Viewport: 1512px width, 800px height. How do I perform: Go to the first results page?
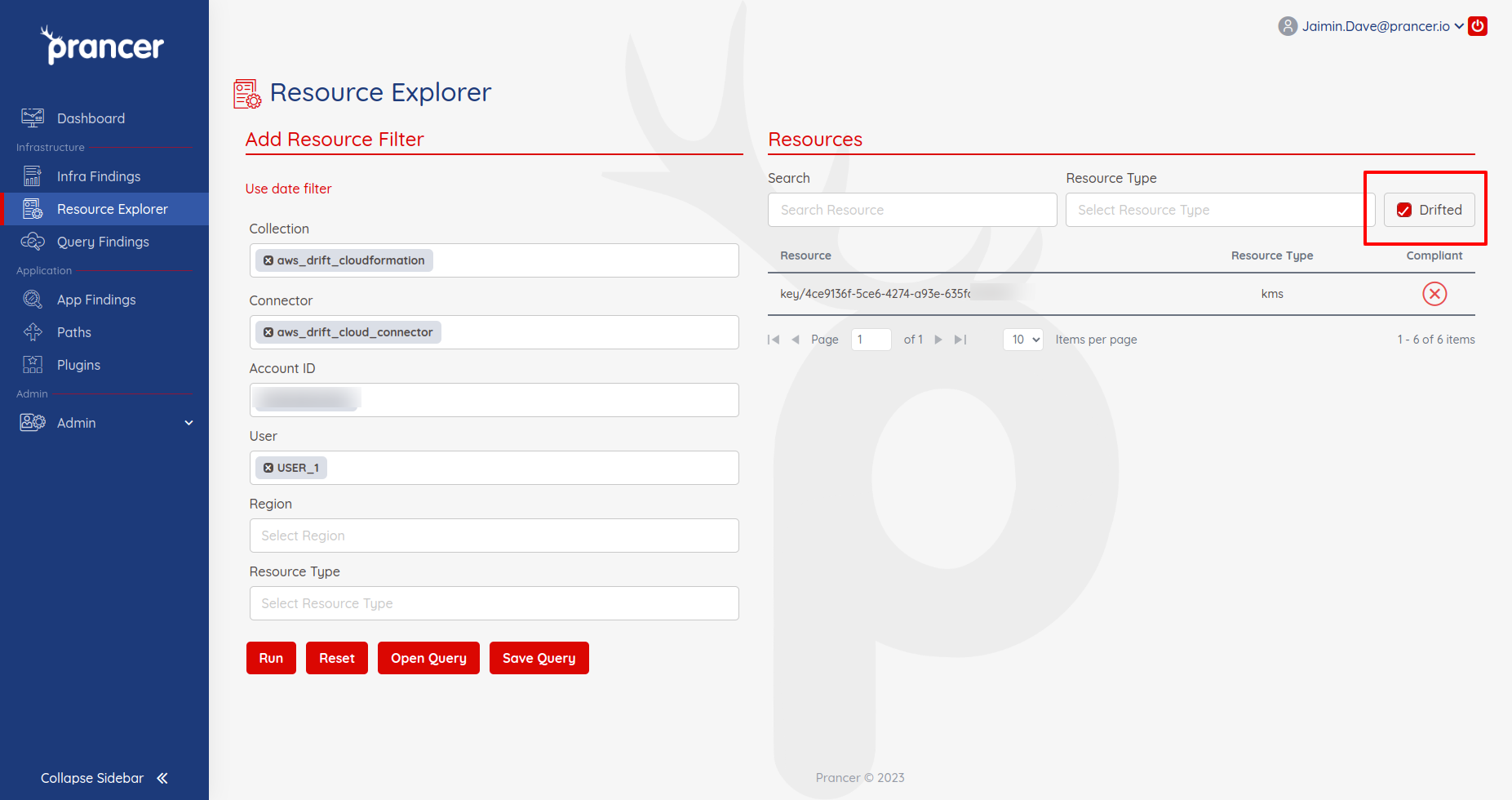pyautogui.click(x=774, y=340)
